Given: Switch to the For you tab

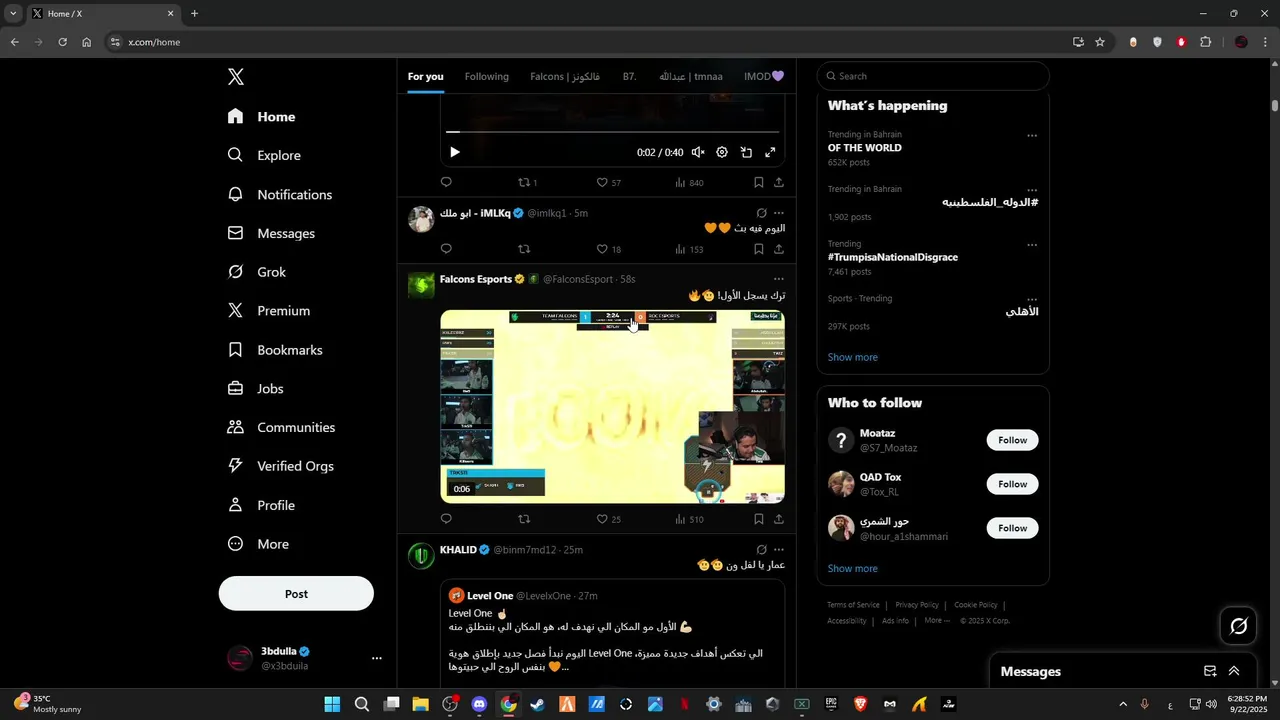Looking at the screenshot, I should pyautogui.click(x=425, y=77).
